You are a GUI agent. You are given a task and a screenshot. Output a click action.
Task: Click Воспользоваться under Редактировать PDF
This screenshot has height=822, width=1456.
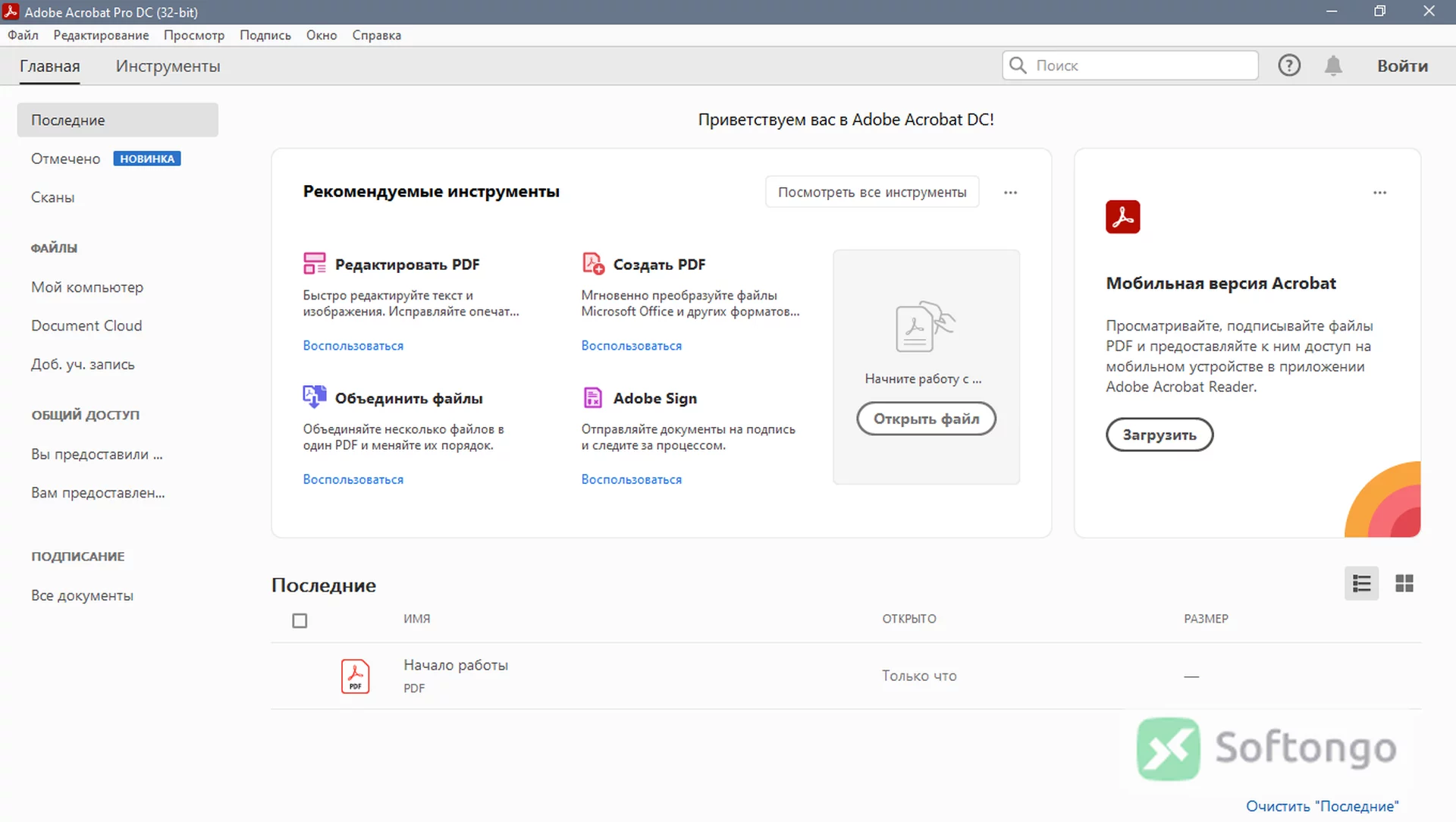353,346
